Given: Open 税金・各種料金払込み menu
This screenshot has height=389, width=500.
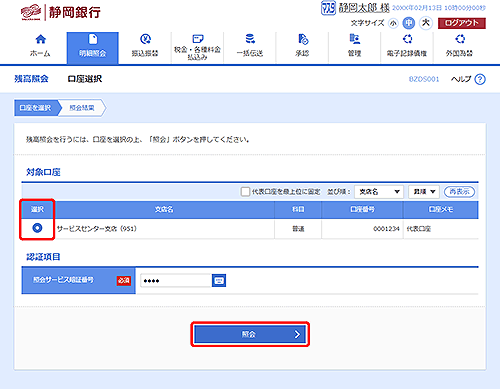Looking at the screenshot, I should (x=197, y=47).
